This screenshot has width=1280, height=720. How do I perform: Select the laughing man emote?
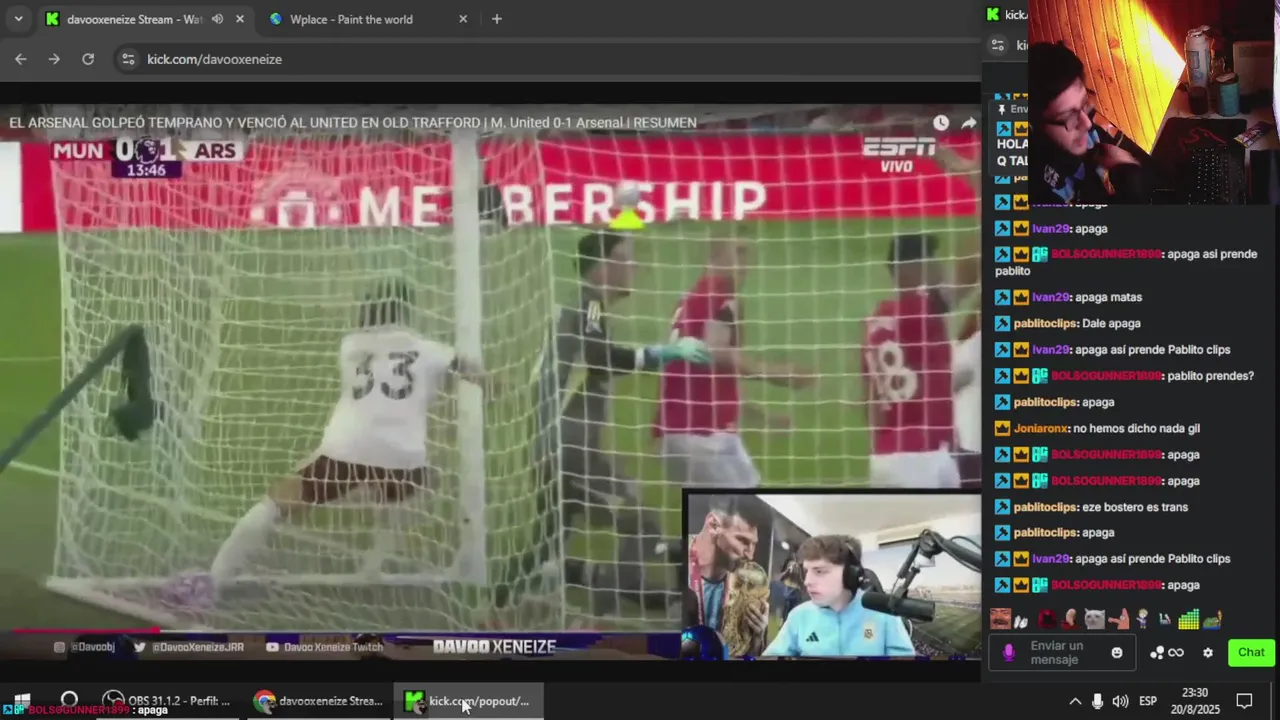coord(1000,620)
